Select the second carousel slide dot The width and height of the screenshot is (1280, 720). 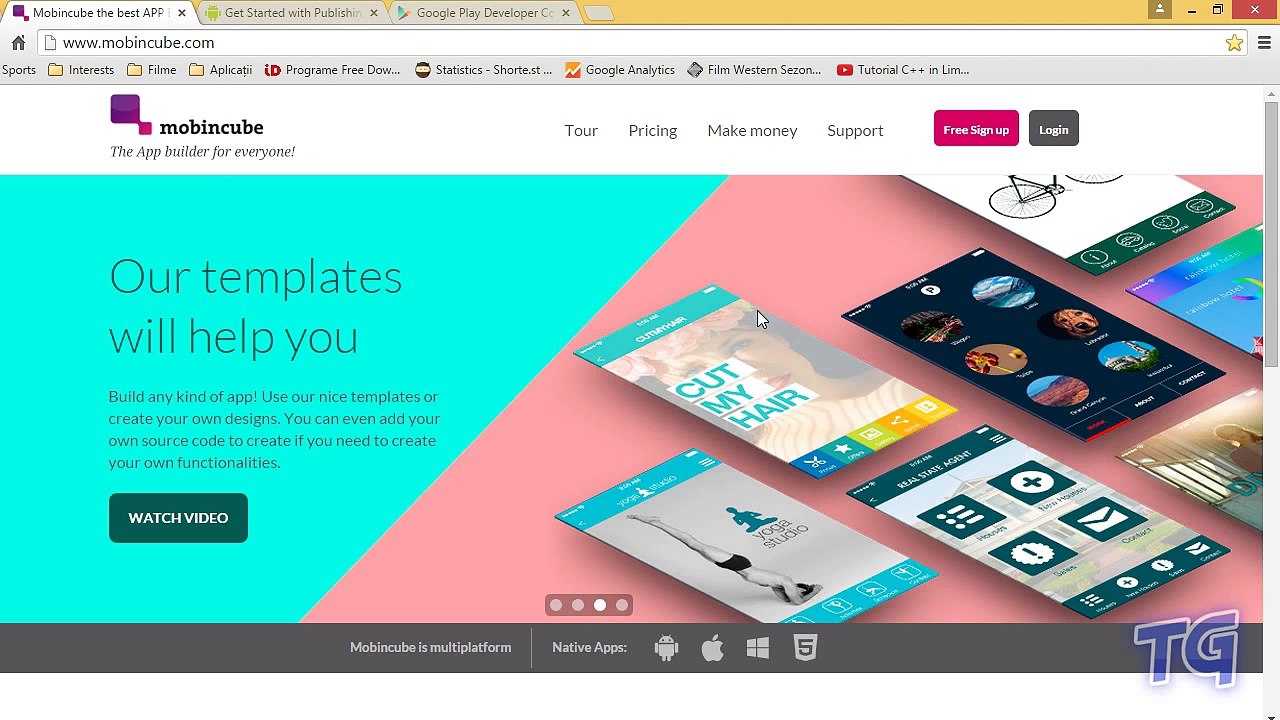tap(578, 605)
